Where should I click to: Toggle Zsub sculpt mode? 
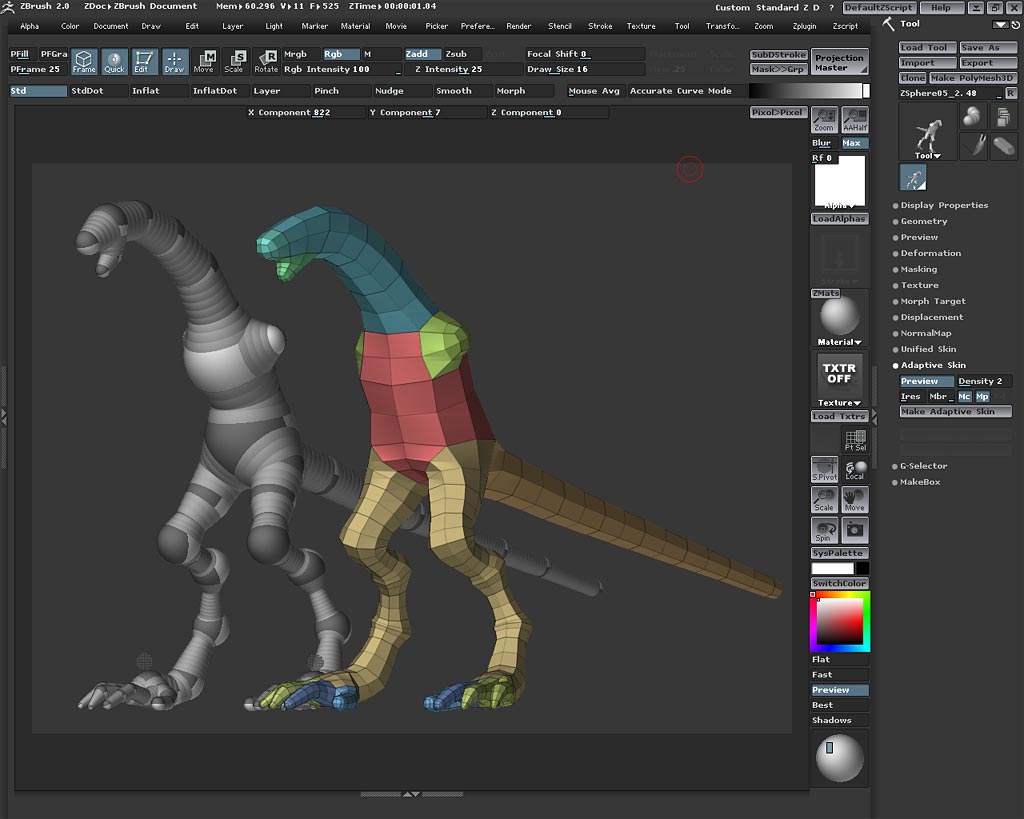point(462,54)
